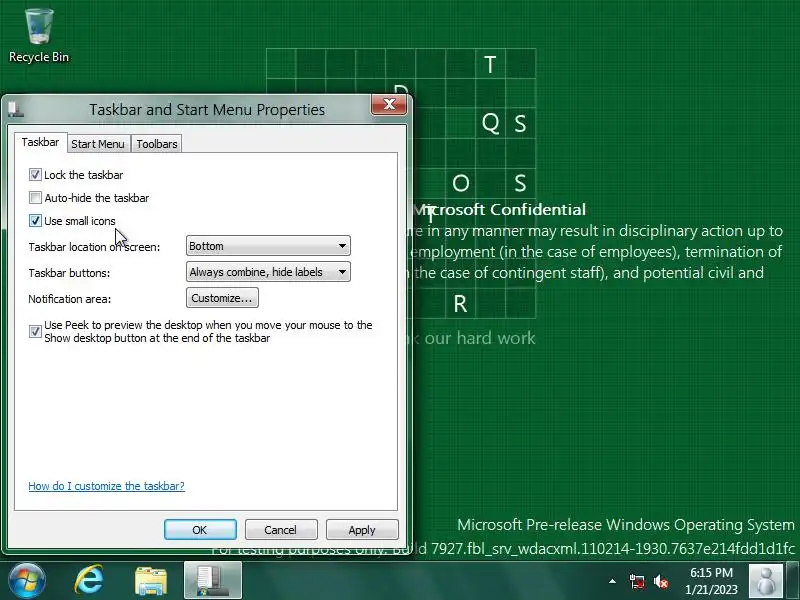Click the Start orb button
Image resolution: width=800 pixels, height=600 pixels.
click(x=27, y=581)
